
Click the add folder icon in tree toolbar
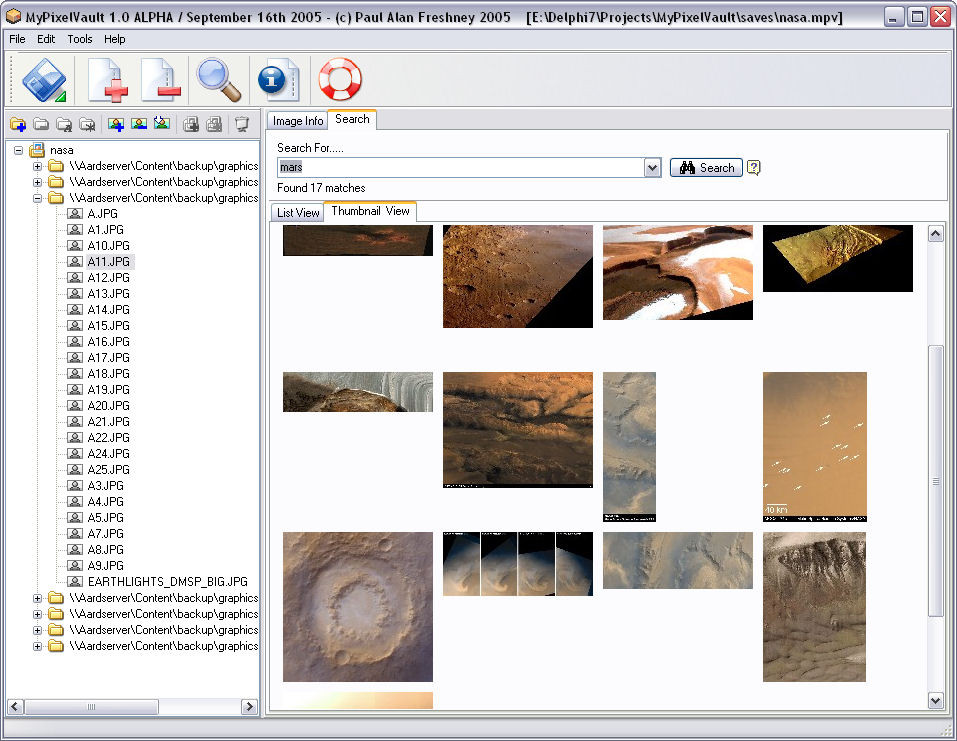click(x=17, y=125)
